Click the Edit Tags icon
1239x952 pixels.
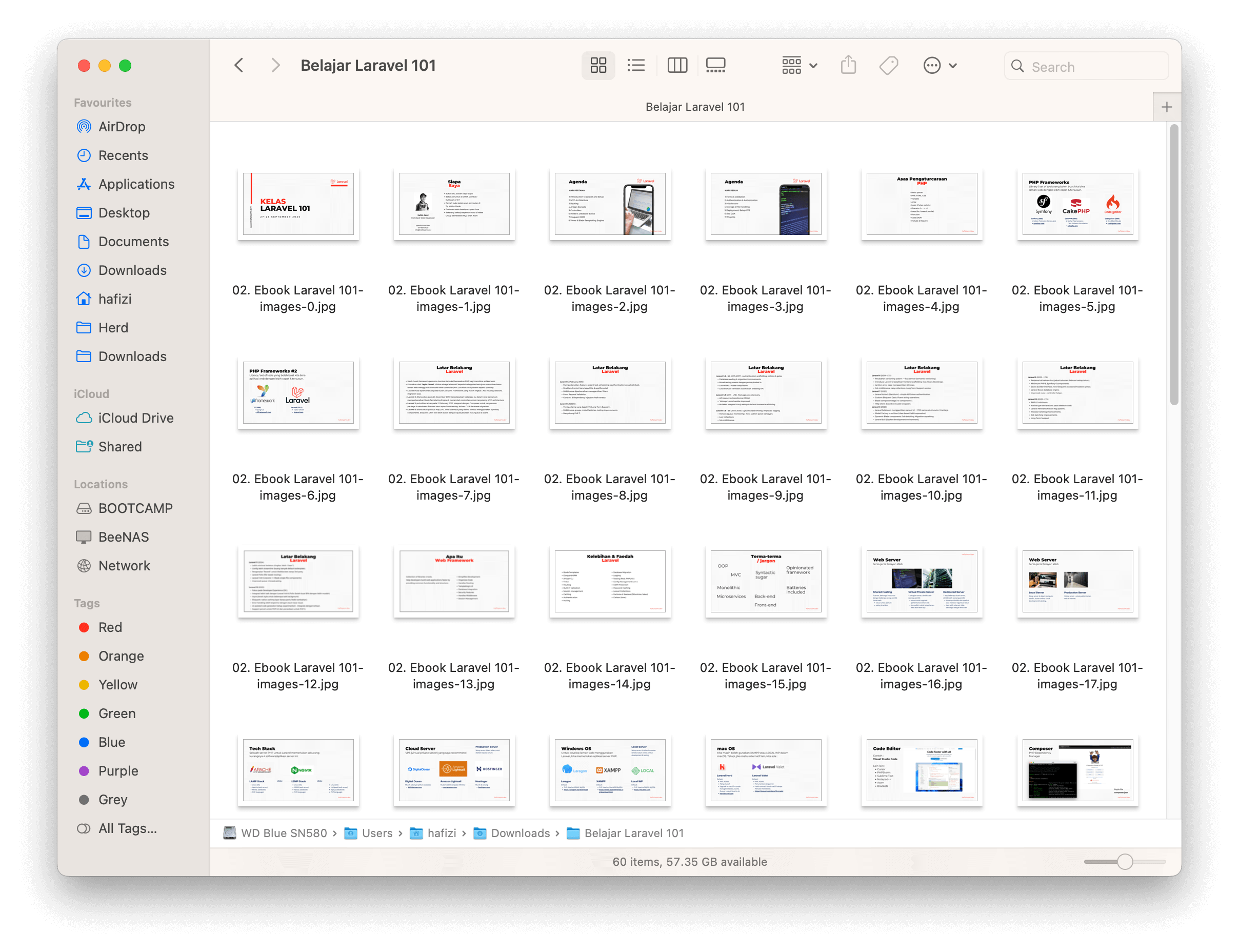click(x=888, y=66)
